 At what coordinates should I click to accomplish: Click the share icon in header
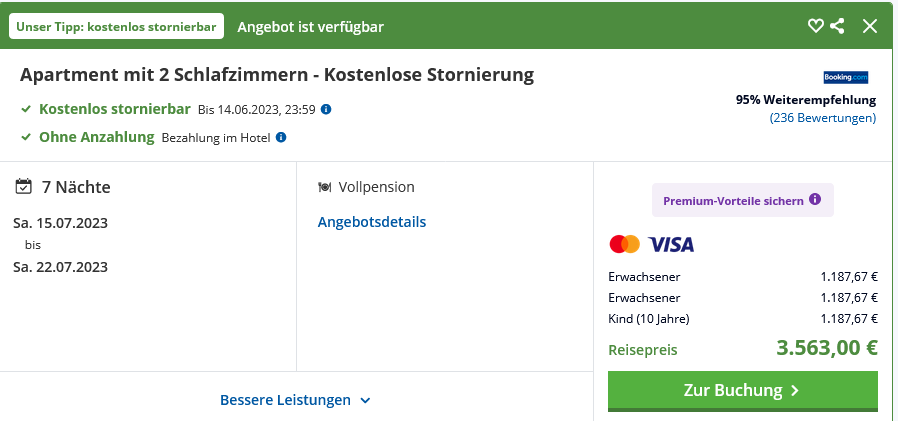point(837,26)
